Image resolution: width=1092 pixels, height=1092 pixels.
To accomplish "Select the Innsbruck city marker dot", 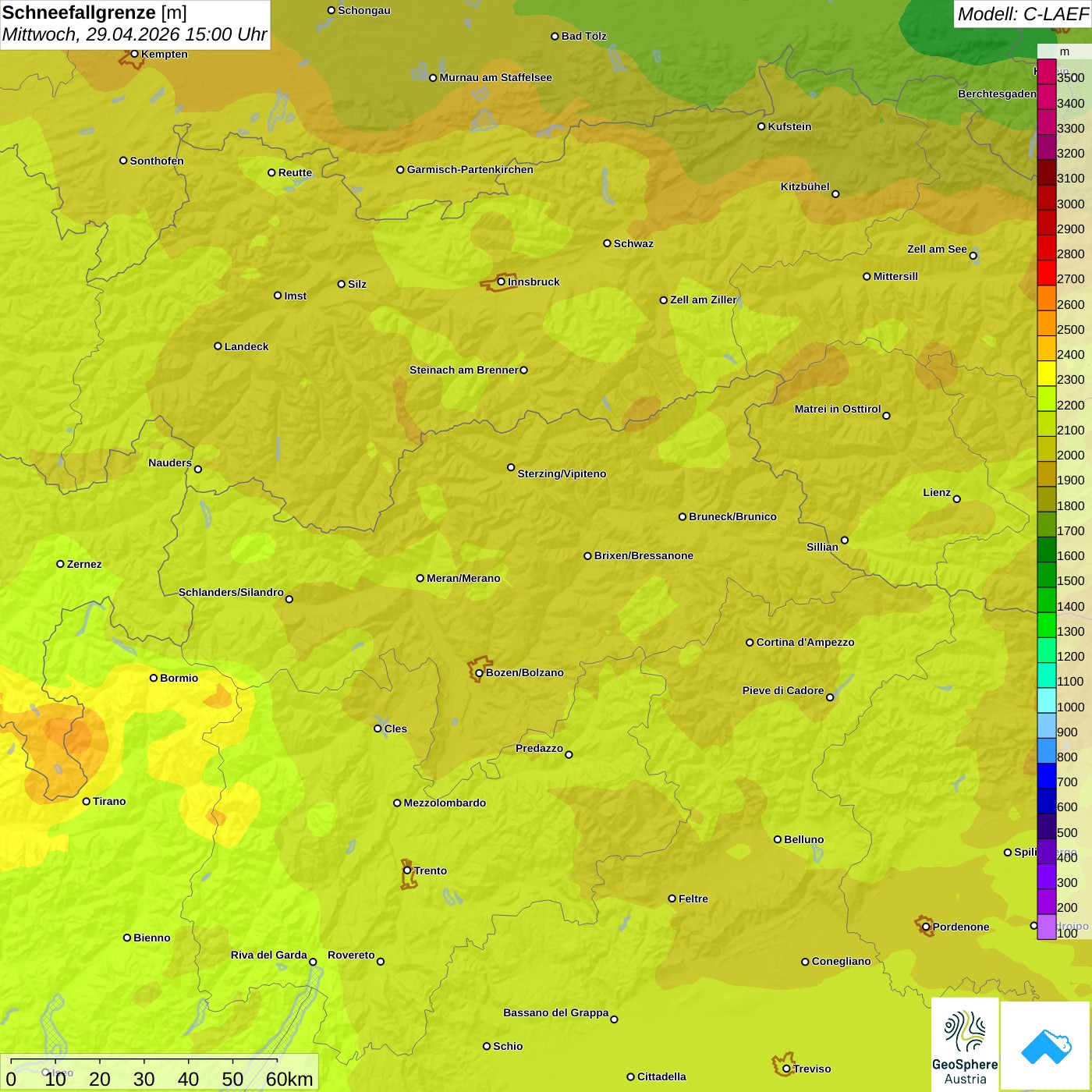I will (502, 282).
